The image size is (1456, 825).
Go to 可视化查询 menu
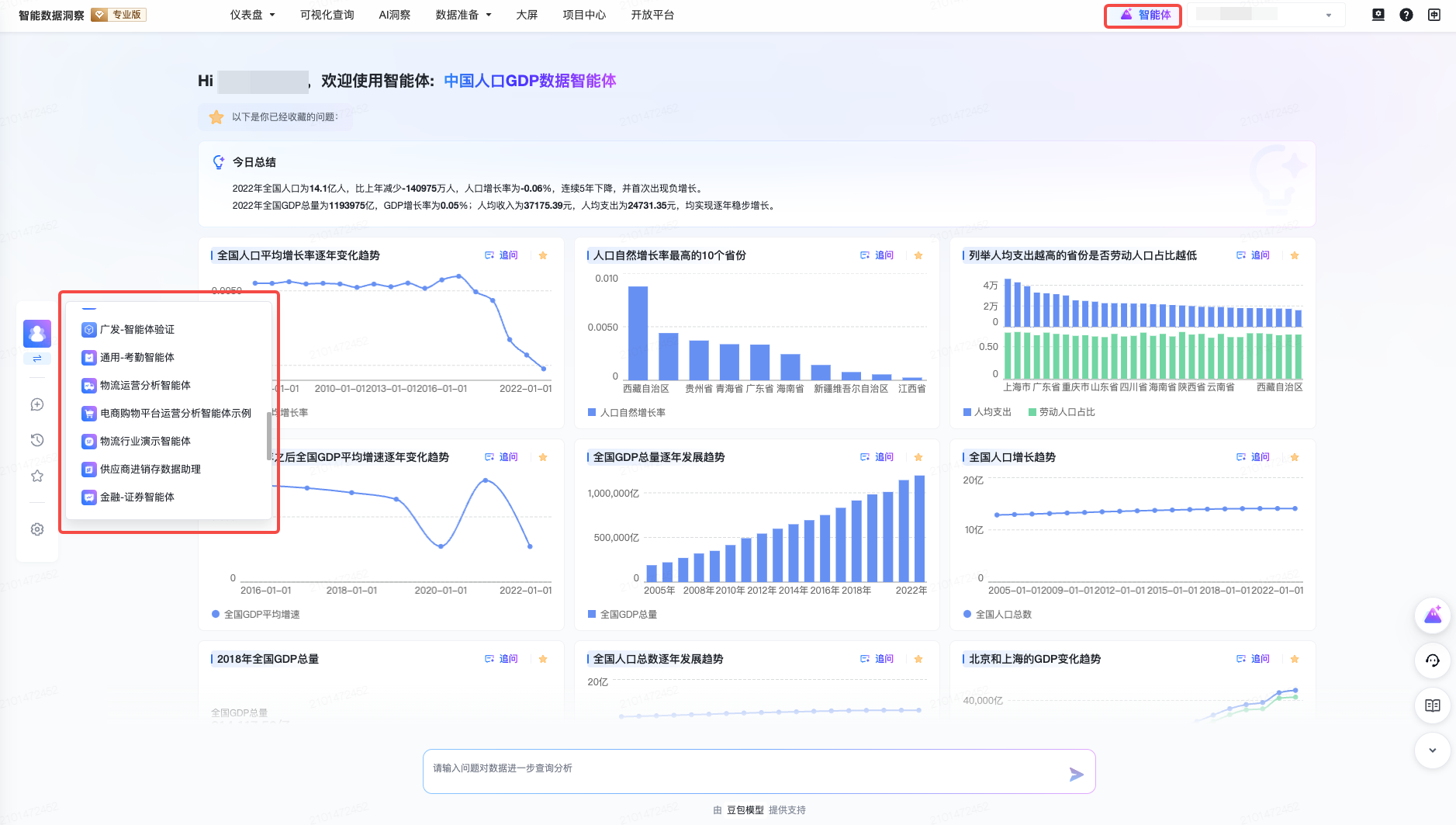tap(327, 15)
